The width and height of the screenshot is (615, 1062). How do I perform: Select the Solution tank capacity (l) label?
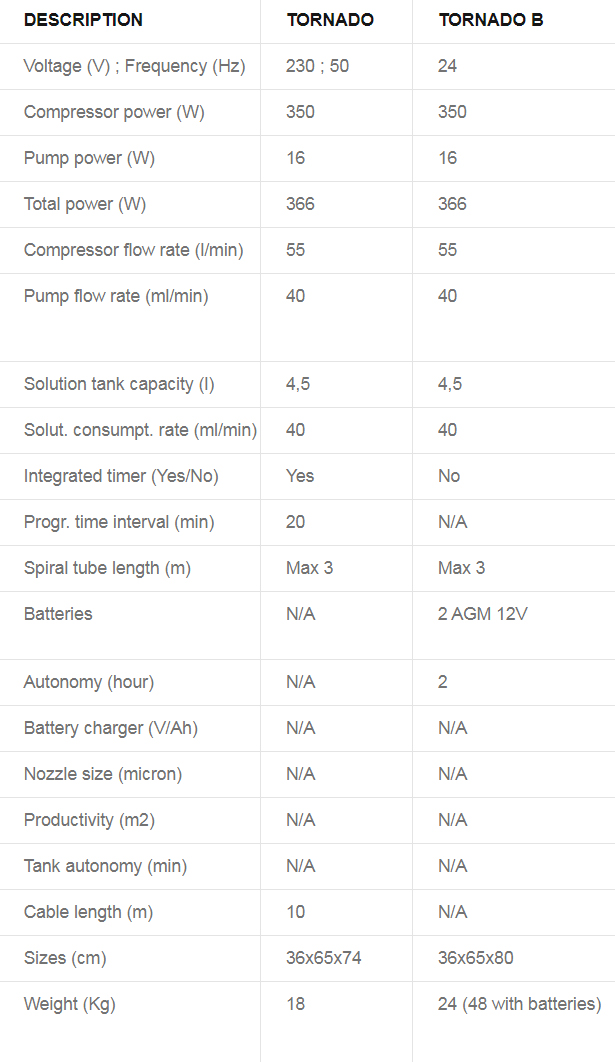pyautogui.click(x=119, y=384)
